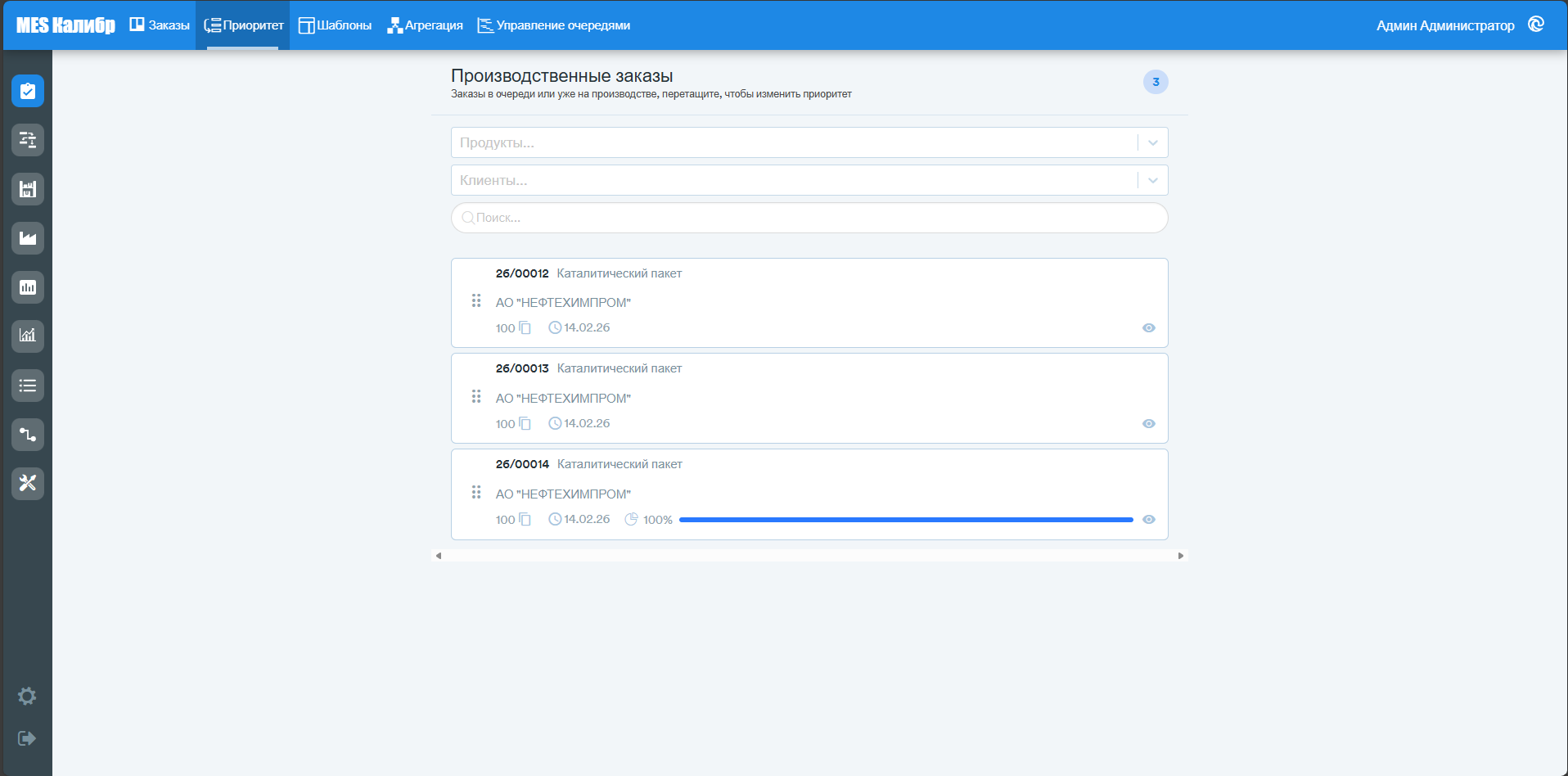
Task: Click date 14.02.26 in order 26/00013
Action: 587,423
